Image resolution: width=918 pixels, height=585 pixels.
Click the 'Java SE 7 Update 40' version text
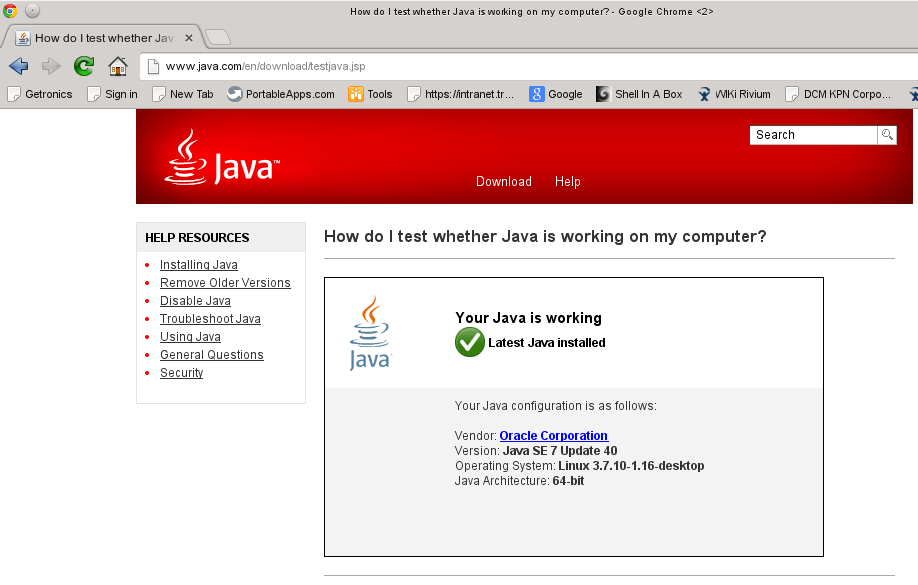tap(560, 451)
